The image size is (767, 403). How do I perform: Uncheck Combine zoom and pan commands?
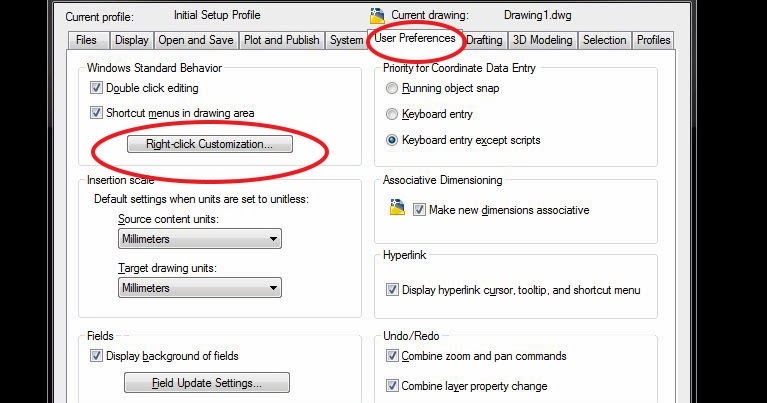(392, 356)
